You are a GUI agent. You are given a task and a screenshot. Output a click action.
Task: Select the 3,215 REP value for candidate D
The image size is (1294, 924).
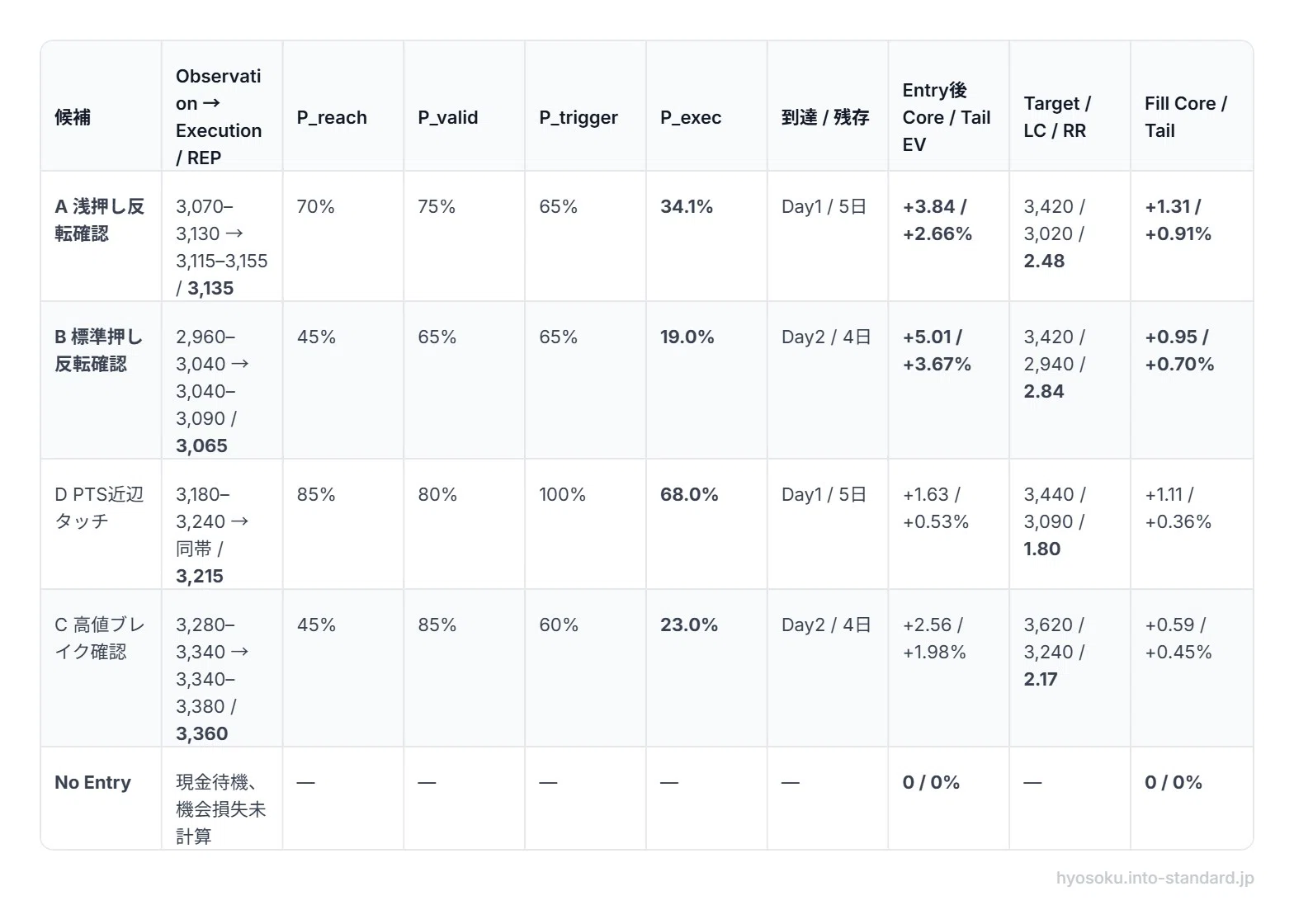click(200, 576)
